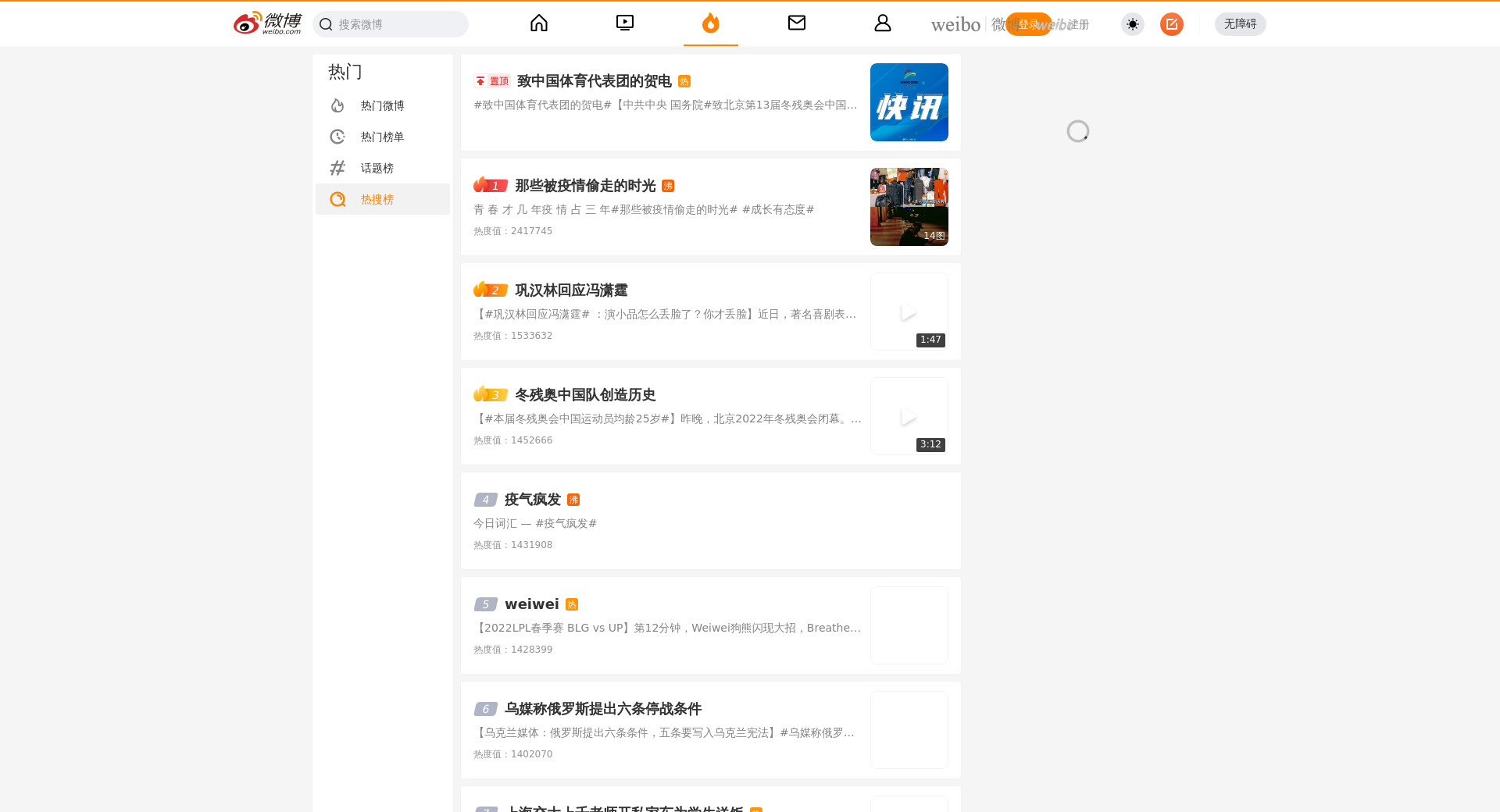Open topic 冬残奥中国队创造历史
This screenshot has width=1500, height=812.
point(585,395)
